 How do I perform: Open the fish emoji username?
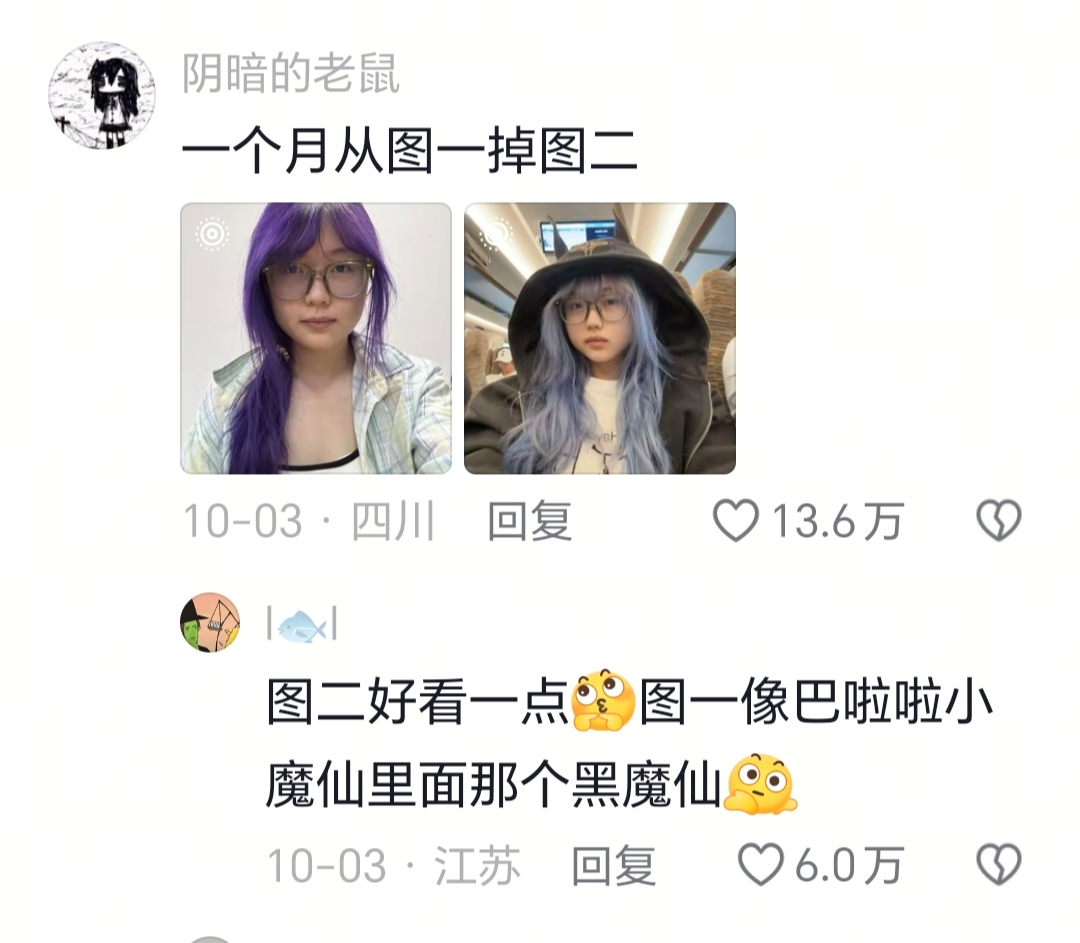[302, 625]
